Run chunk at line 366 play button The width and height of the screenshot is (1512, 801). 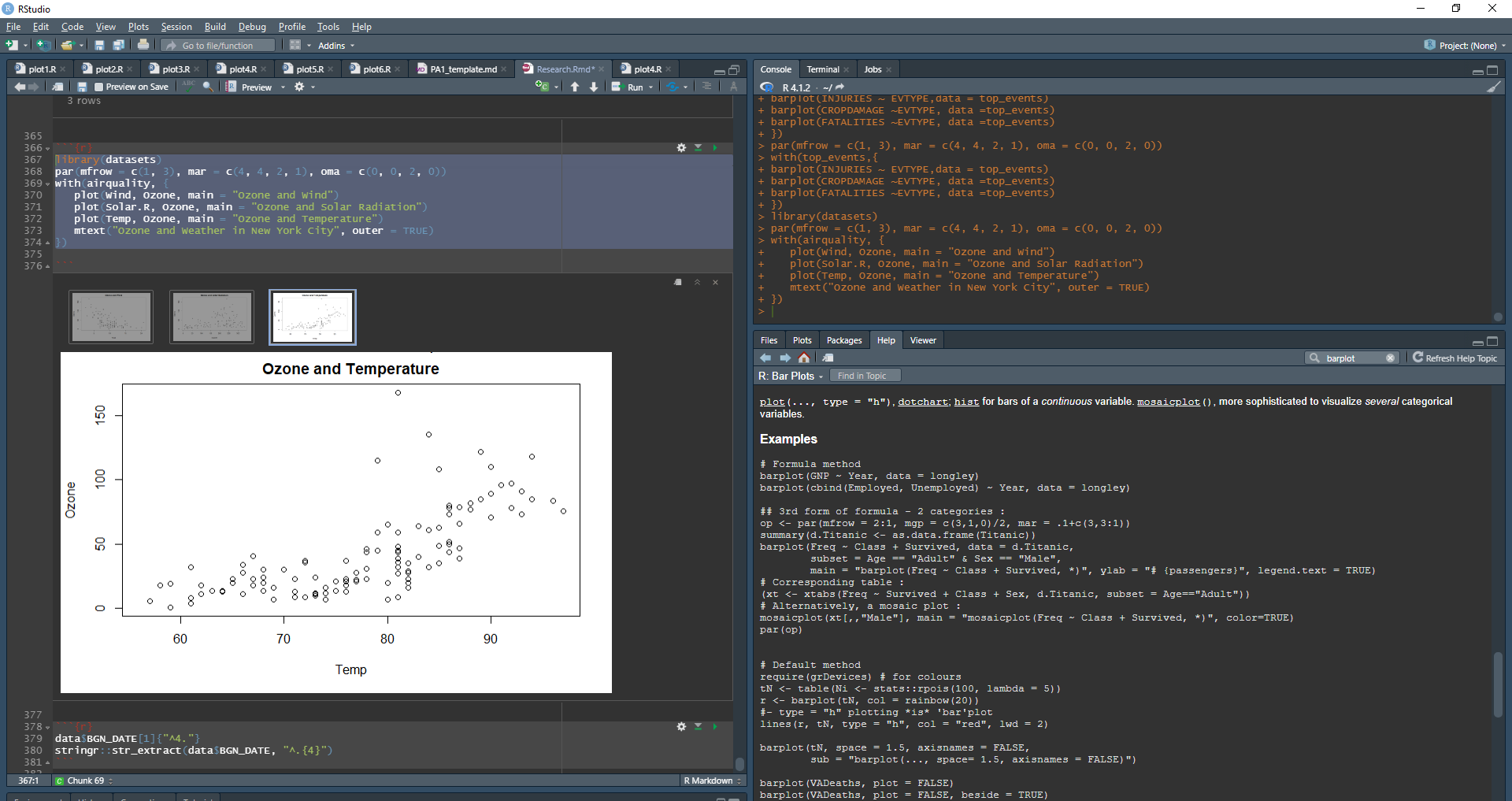(715, 147)
